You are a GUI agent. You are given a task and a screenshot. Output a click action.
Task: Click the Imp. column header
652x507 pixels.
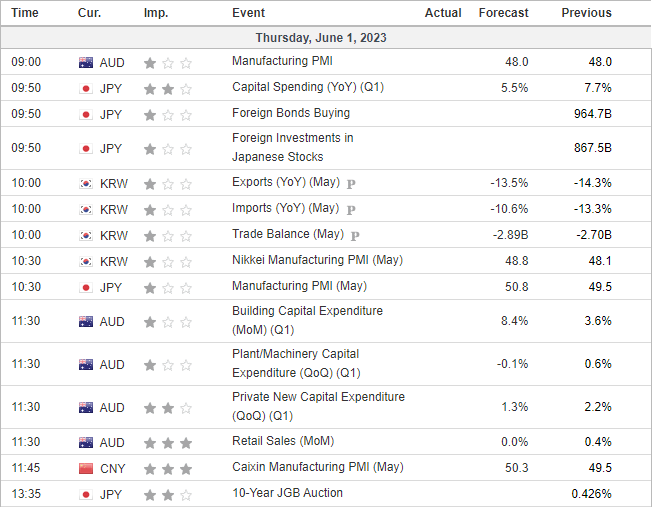[156, 13]
